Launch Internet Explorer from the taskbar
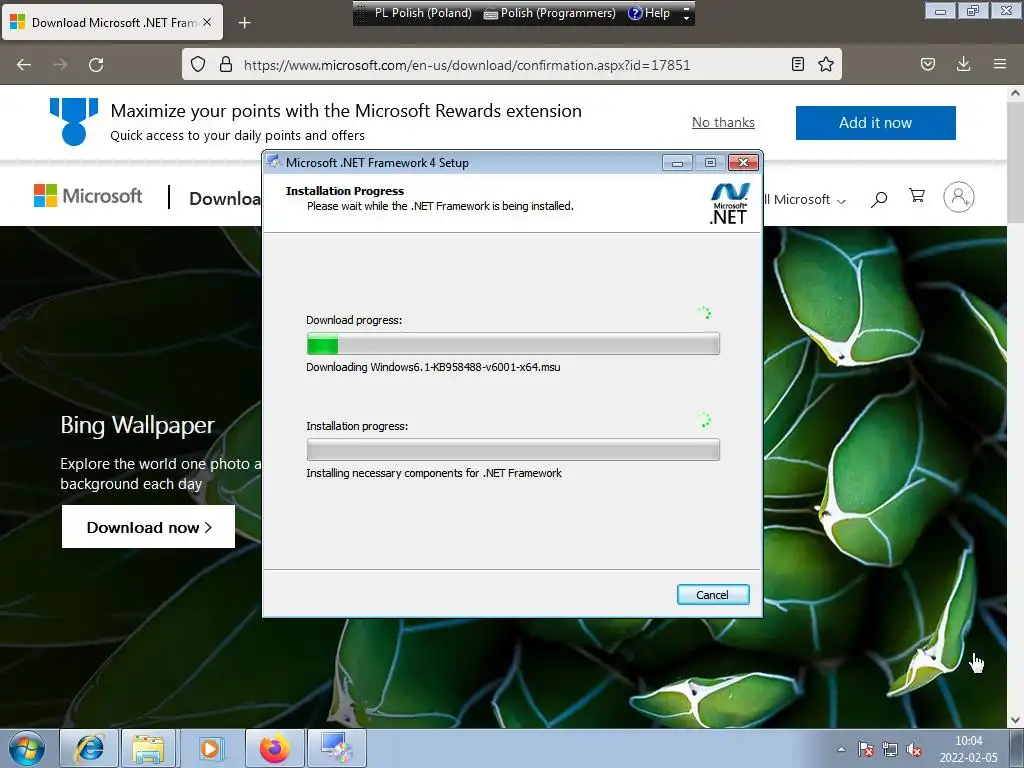 [89, 748]
